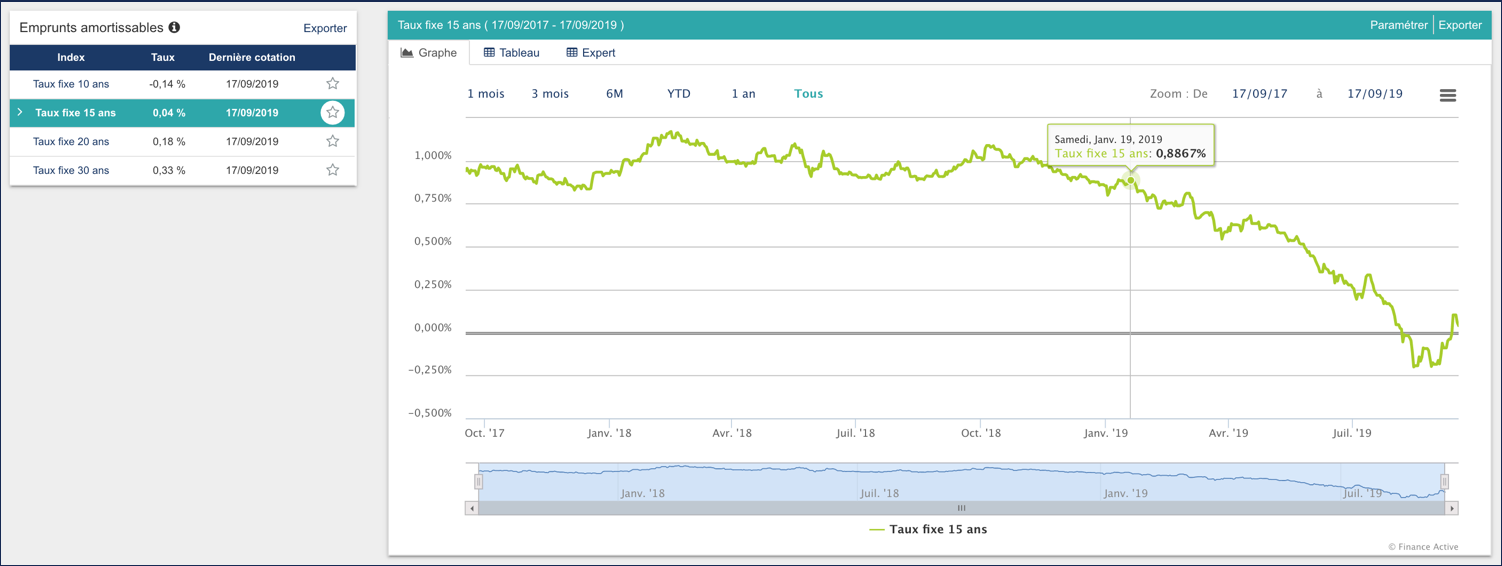Click Exporter in the Emprunts panel

[x=325, y=28]
